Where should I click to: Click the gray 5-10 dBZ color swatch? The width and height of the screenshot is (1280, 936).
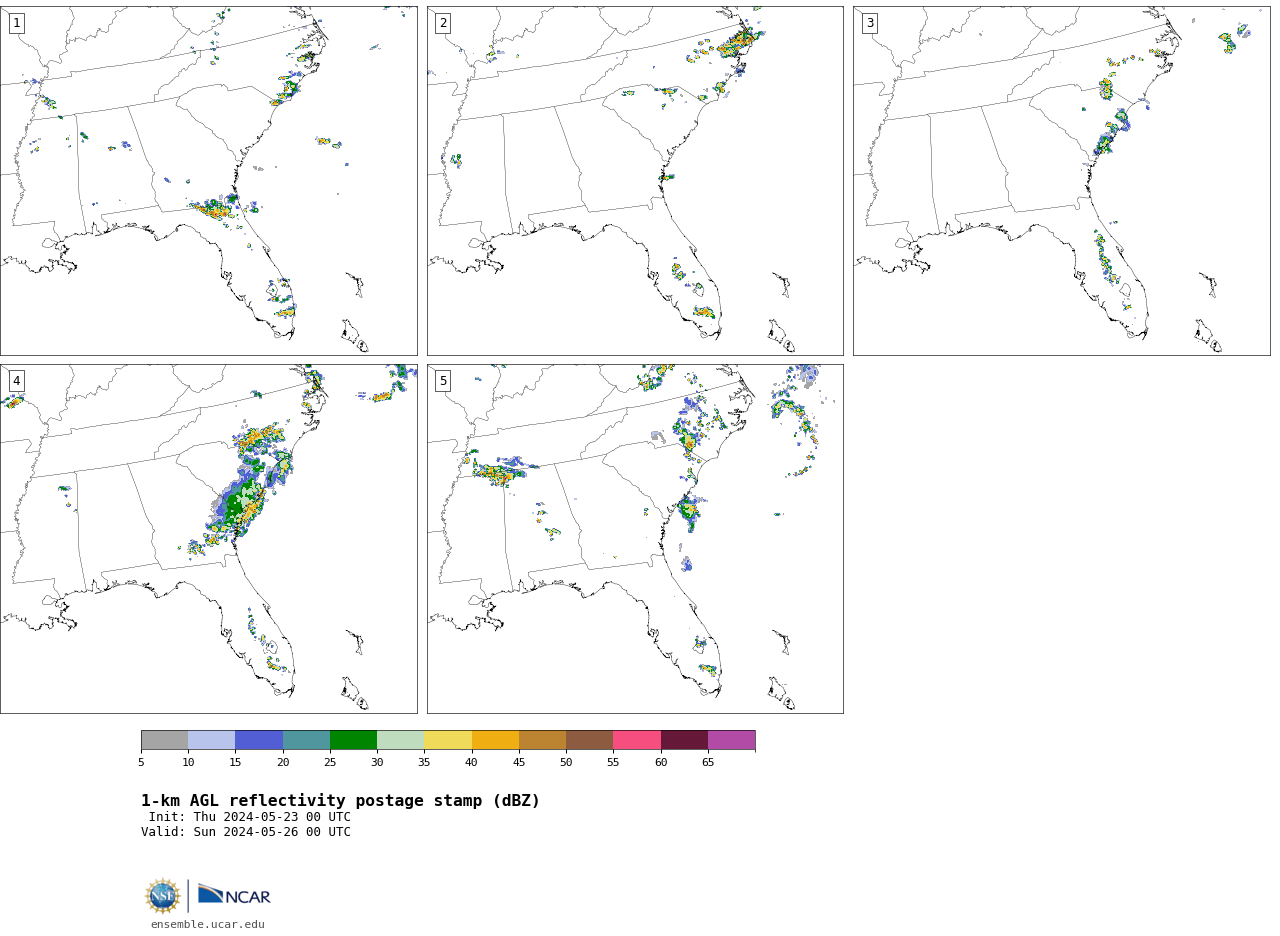(164, 740)
